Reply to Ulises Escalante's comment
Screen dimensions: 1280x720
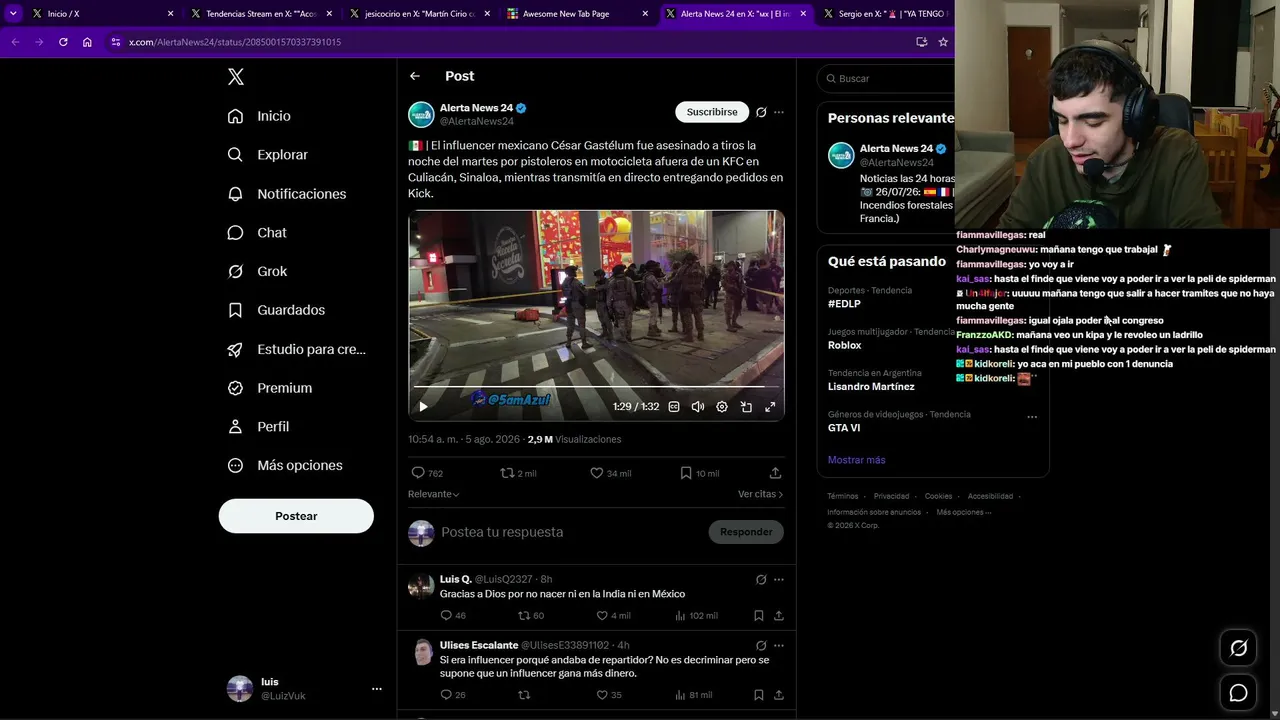453,695
